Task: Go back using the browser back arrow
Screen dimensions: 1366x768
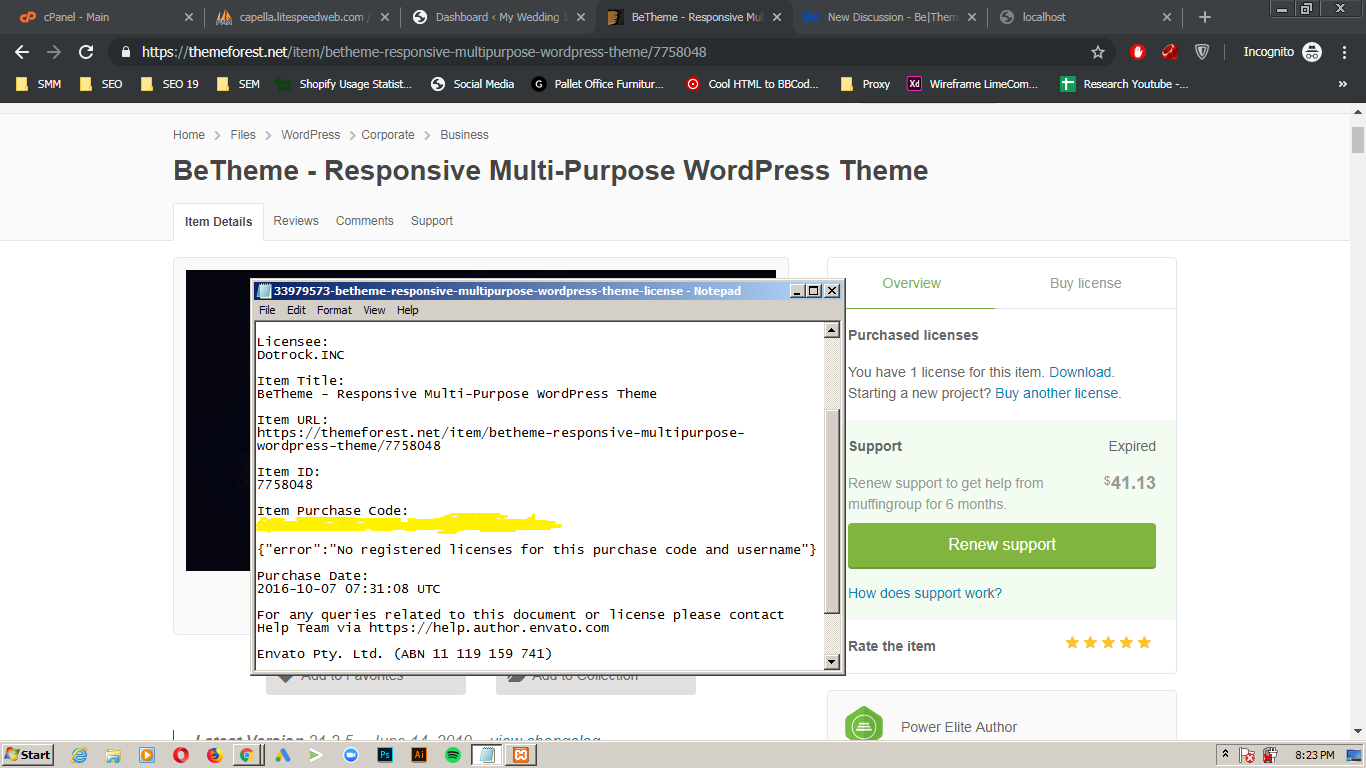Action: (22, 52)
